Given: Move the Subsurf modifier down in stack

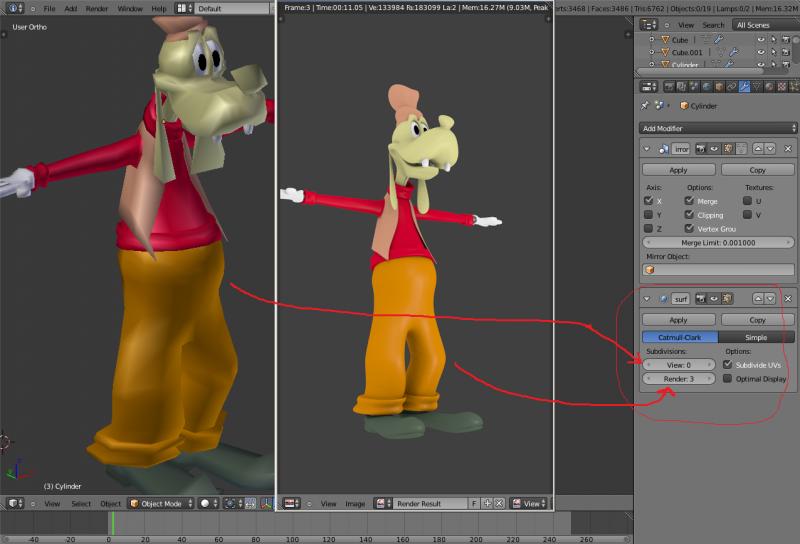Looking at the screenshot, I should click(x=770, y=299).
